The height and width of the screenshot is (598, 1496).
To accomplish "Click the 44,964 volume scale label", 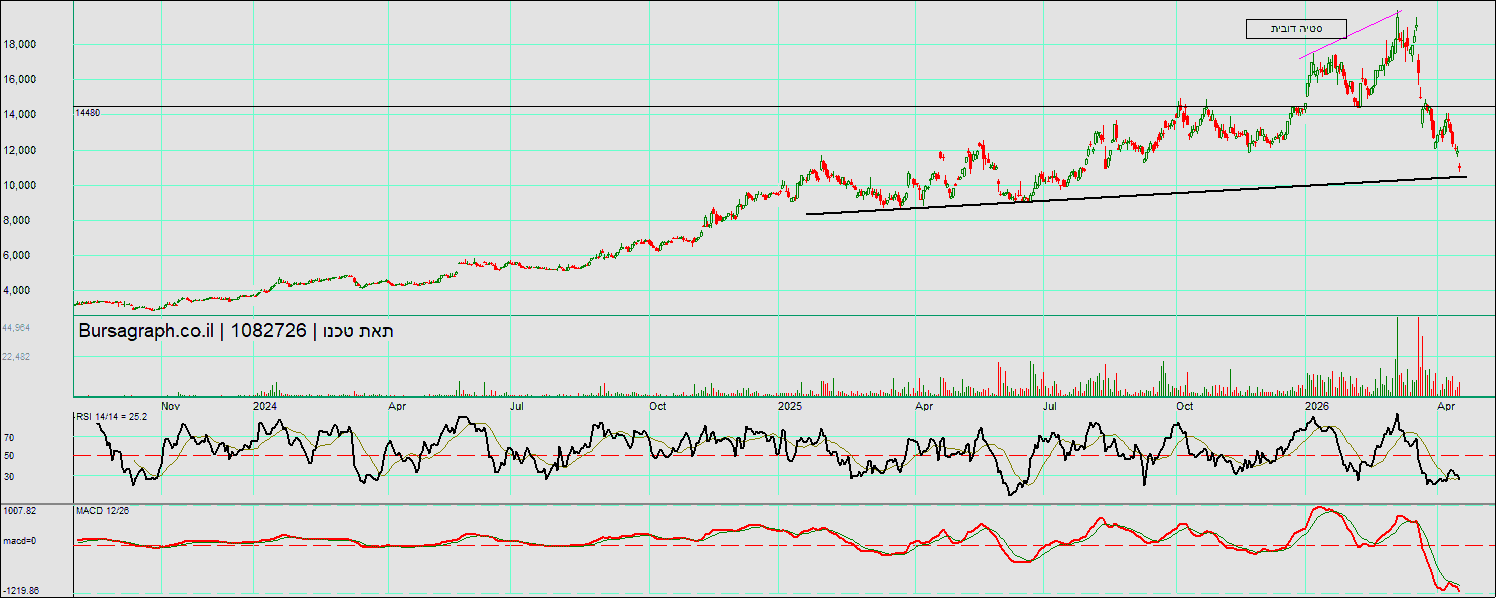I will [x=16, y=327].
